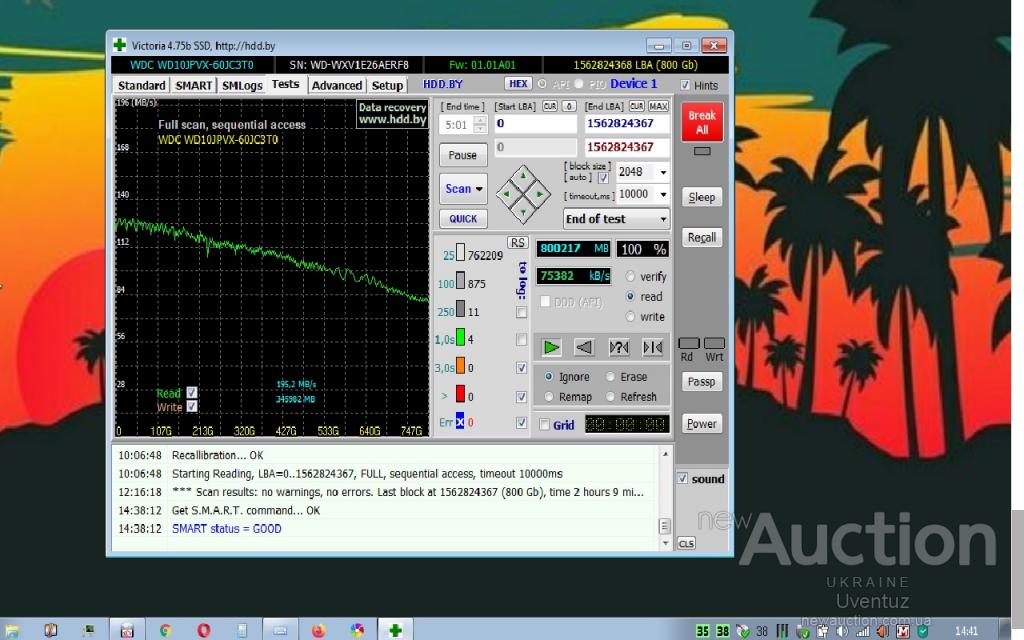Screen dimensions: 1024x640
Task: Click the Sleep button
Action: (x=702, y=197)
